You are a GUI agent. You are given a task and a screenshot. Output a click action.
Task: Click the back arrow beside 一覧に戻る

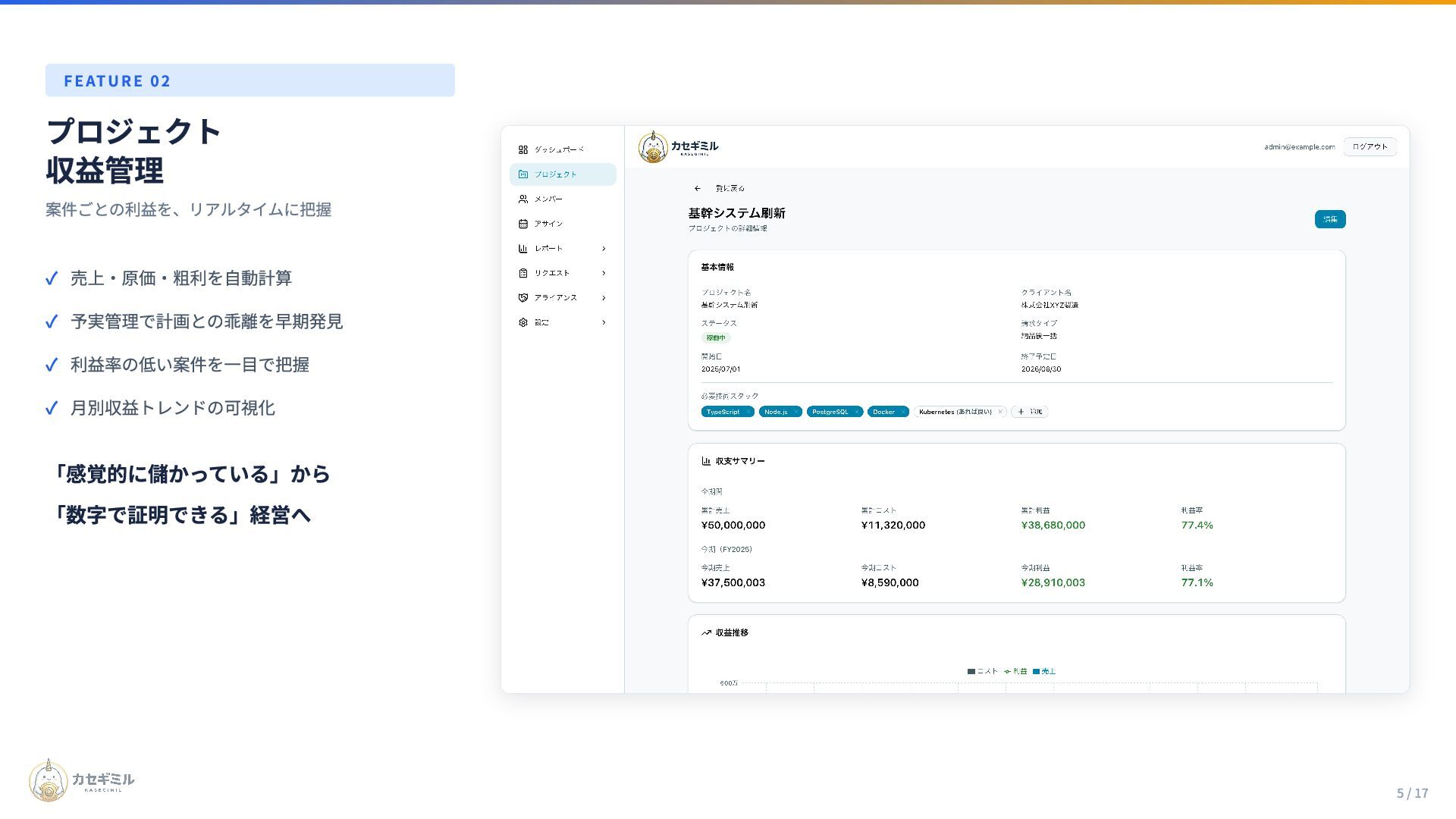pos(697,188)
